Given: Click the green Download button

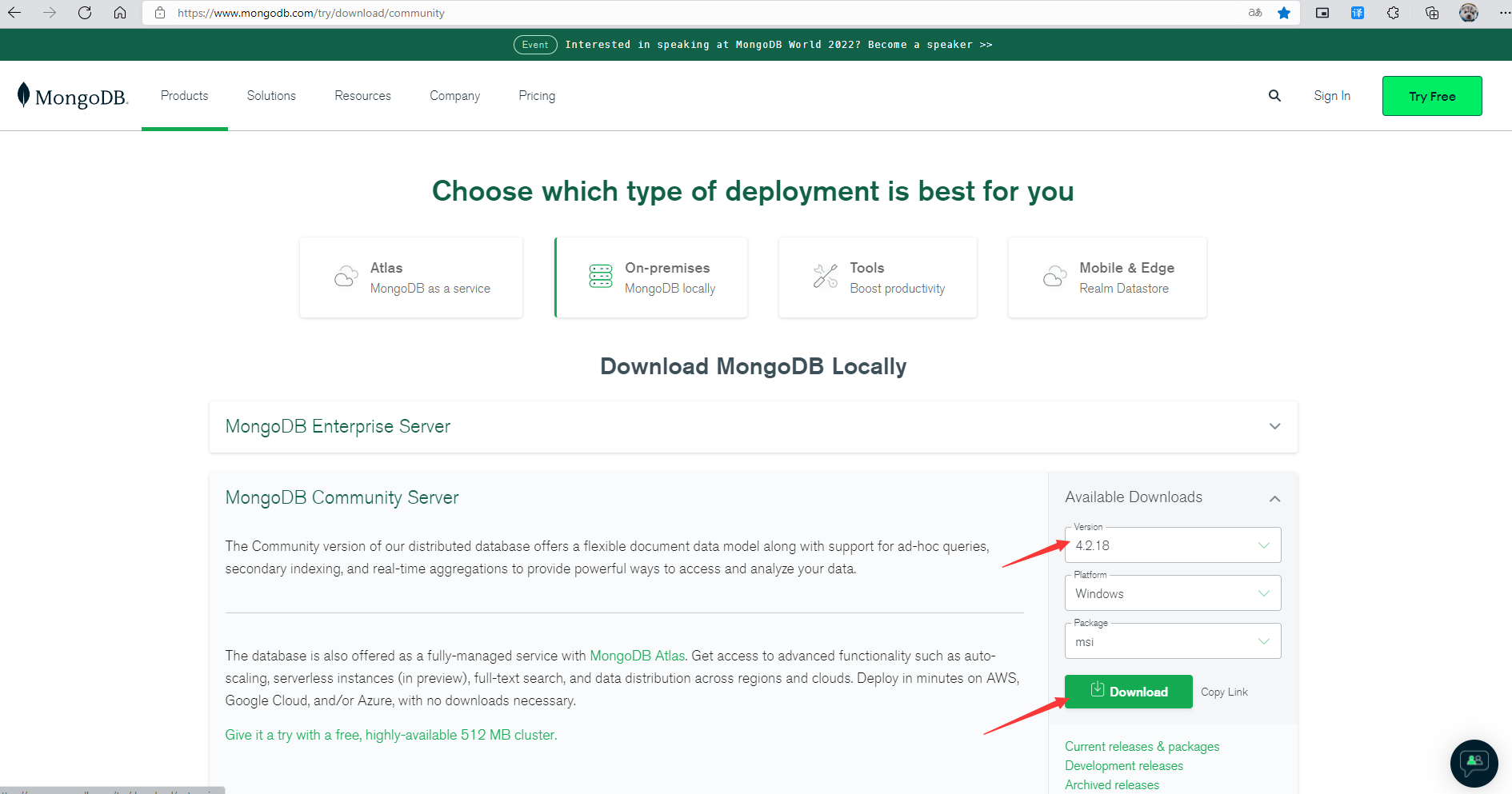Looking at the screenshot, I should coord(1128,692).
